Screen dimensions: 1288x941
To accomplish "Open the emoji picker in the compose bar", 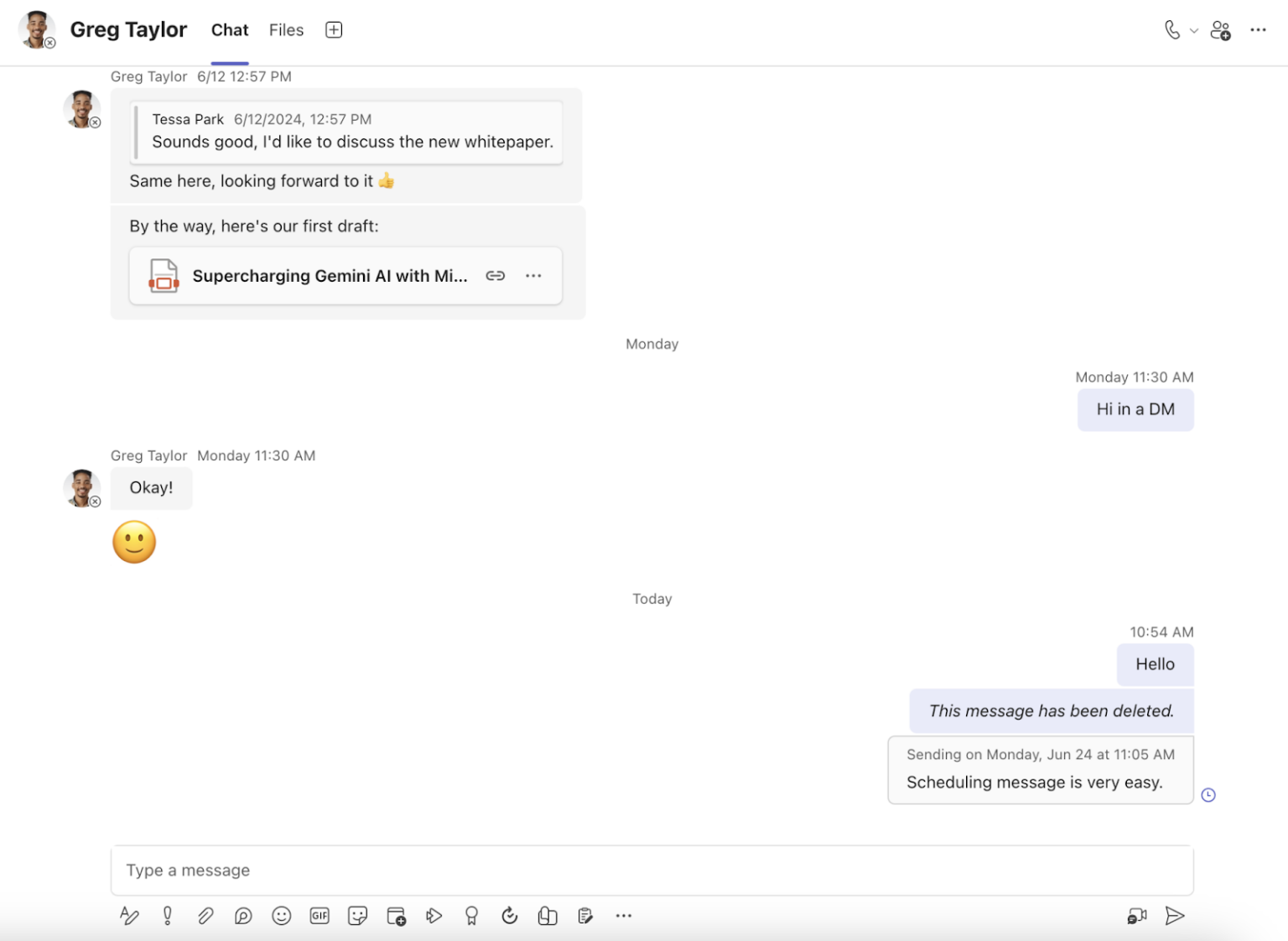I will [281, 915].
